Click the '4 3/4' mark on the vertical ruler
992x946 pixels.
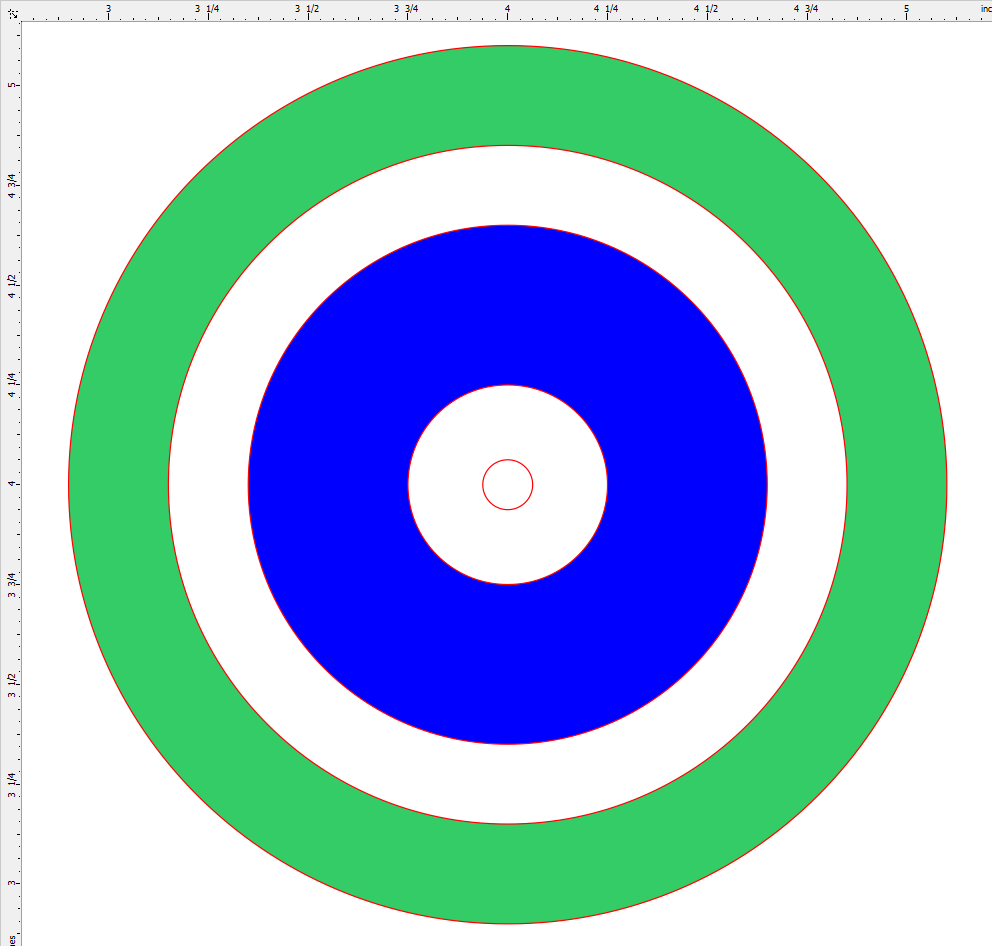[x=11, y=185]
